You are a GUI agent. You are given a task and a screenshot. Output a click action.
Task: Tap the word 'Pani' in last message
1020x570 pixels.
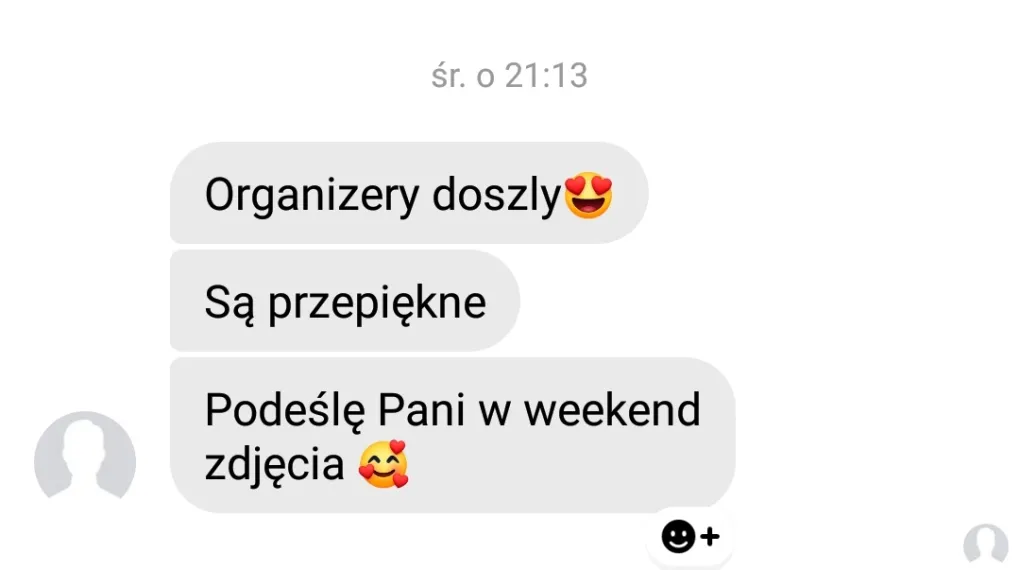pos(422,410)
